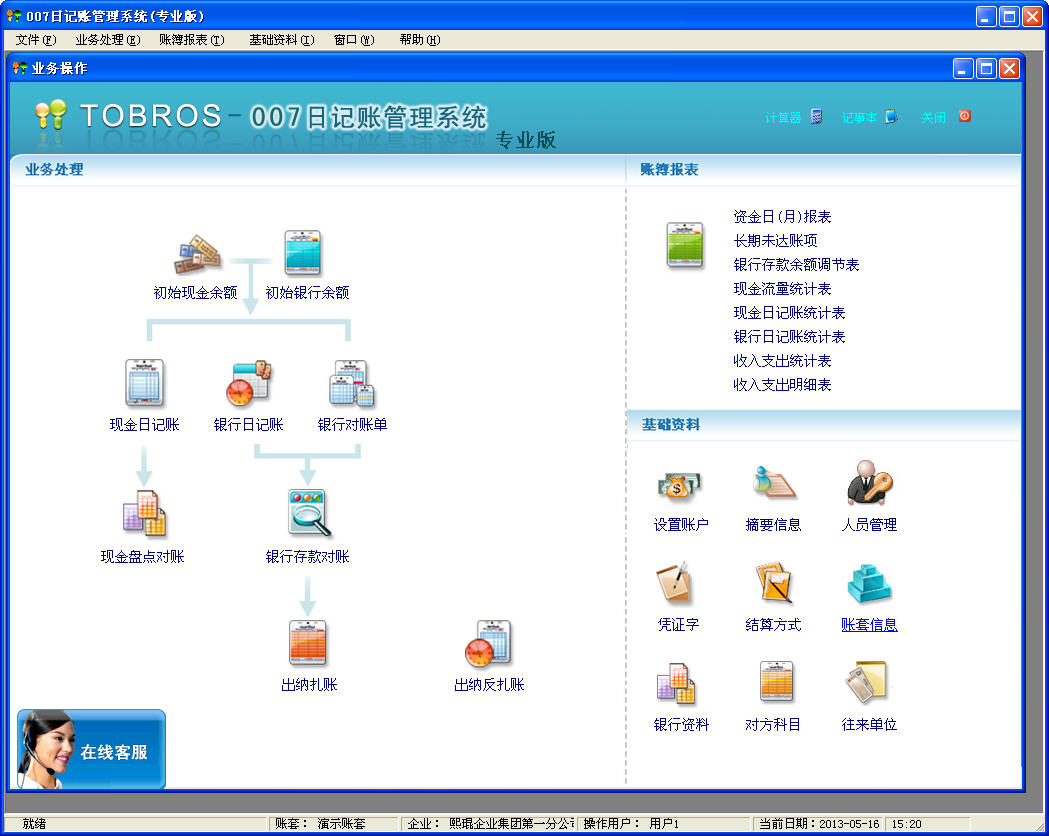Click the notepad icon in the header

click(x=891, y=117)
